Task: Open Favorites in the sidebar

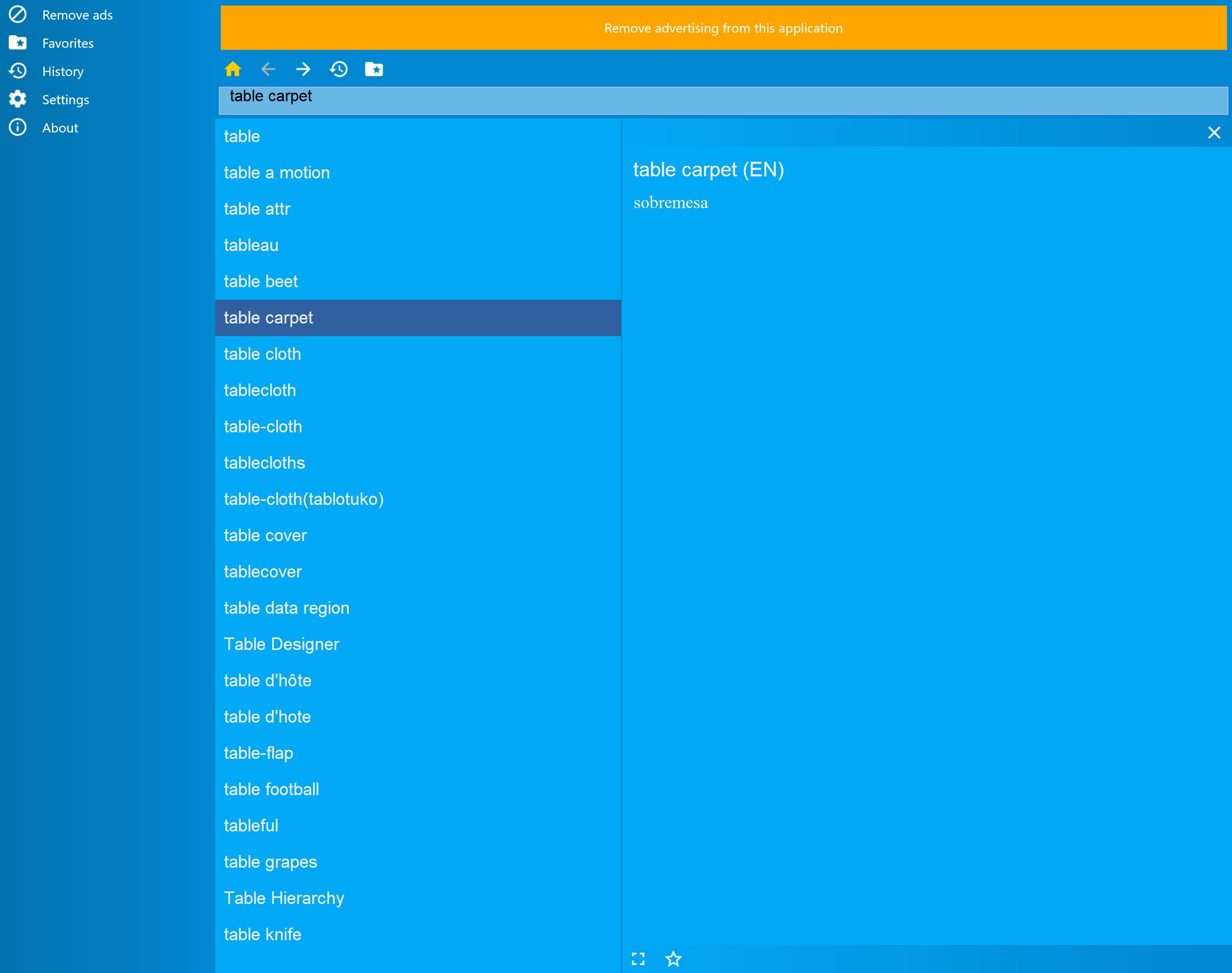Action: click(67, 43)
